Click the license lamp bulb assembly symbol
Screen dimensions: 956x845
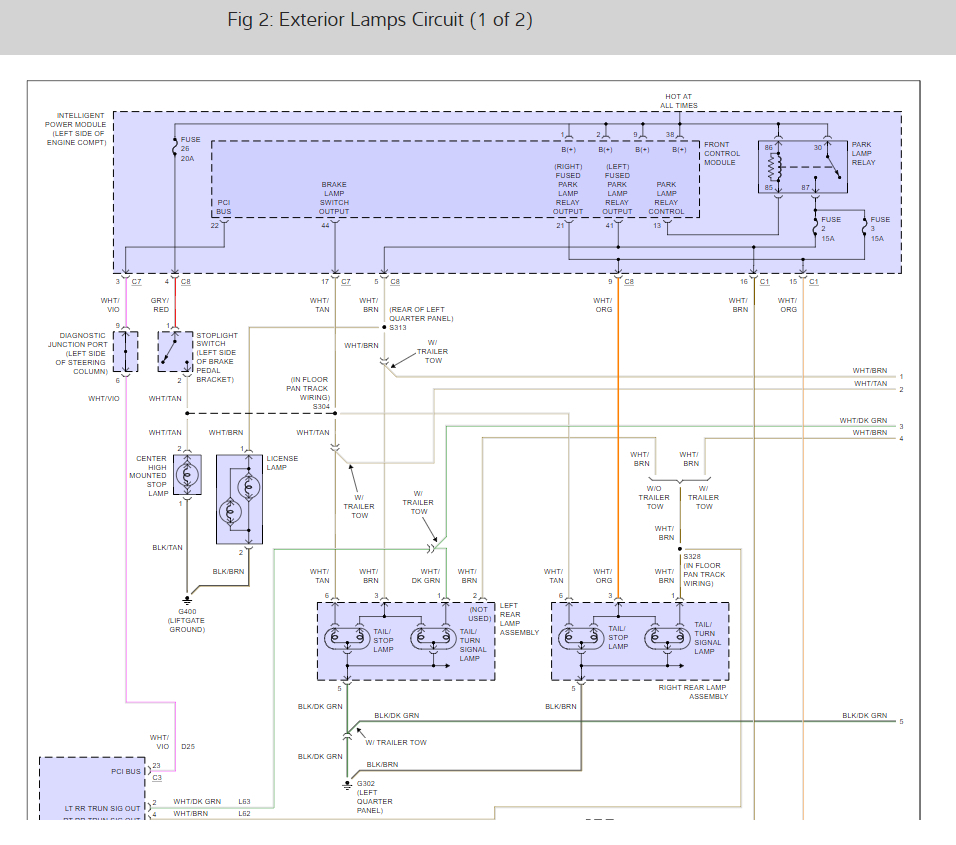coord(239,499)
